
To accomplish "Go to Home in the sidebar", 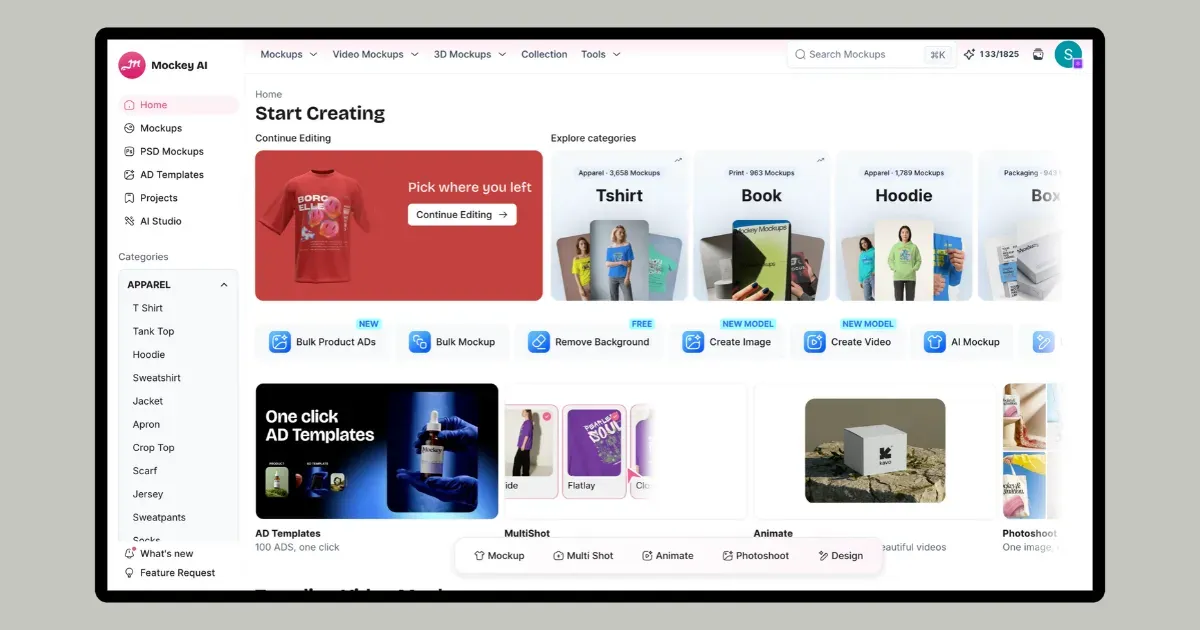I will tap(179, 105).
